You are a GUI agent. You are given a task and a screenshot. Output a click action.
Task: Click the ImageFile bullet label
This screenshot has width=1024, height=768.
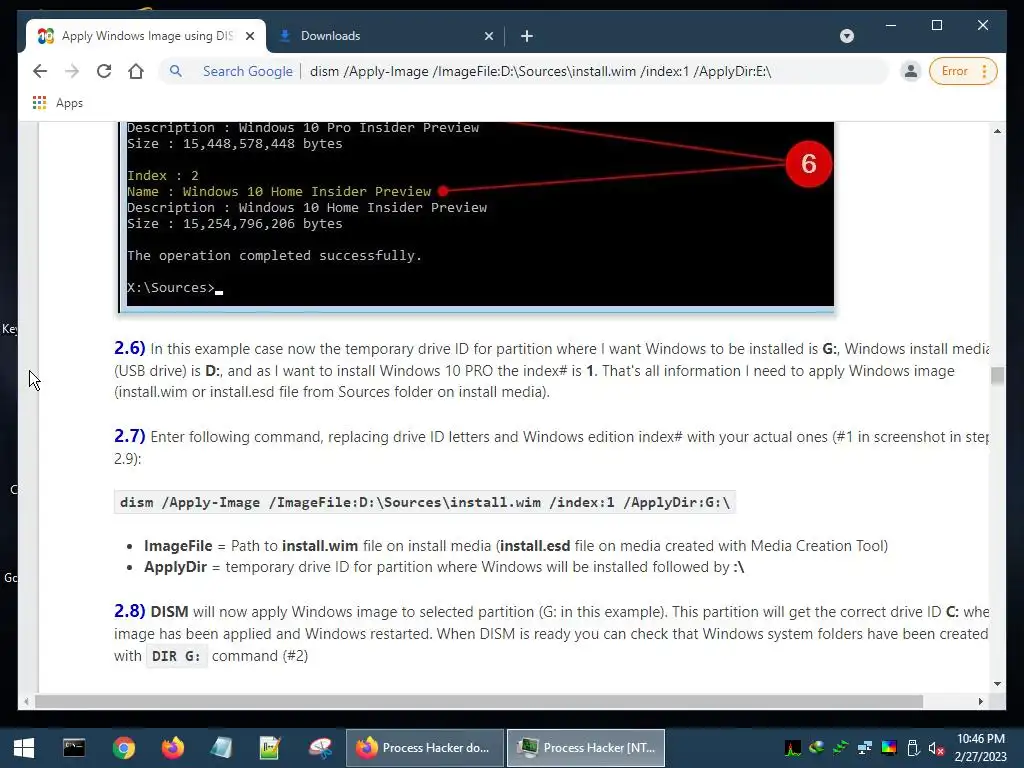click(x=178, y=545)
